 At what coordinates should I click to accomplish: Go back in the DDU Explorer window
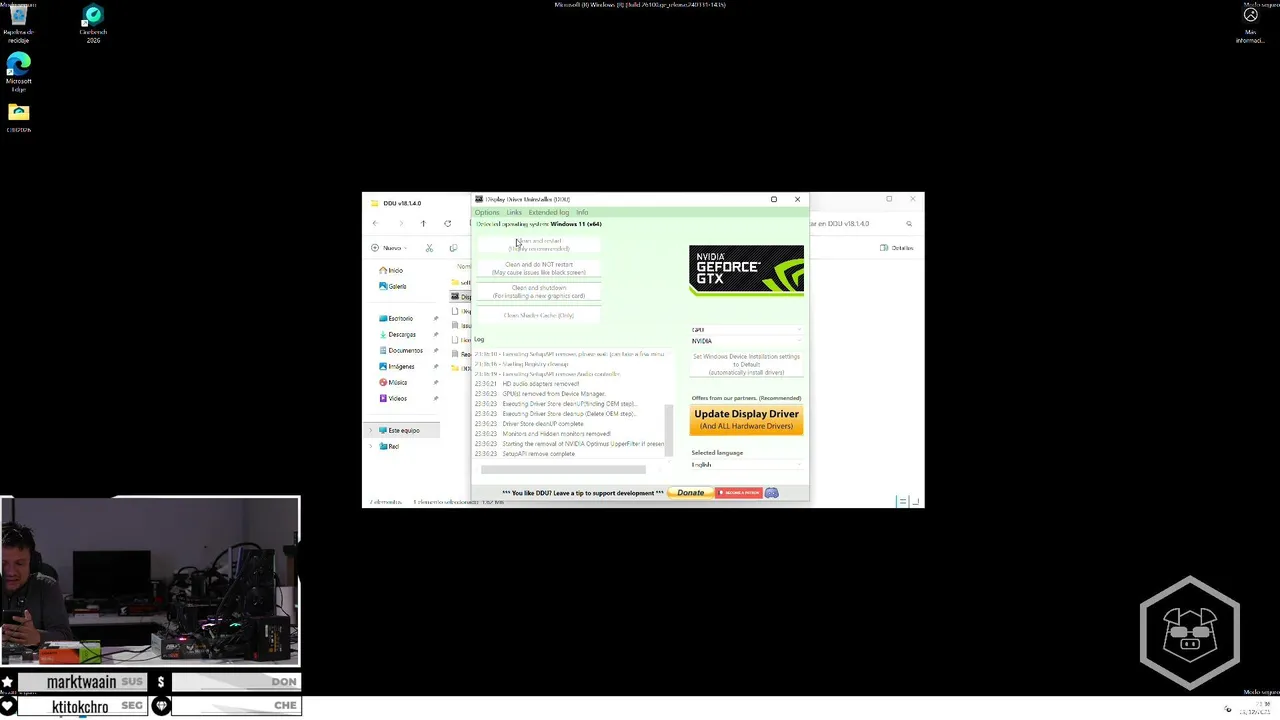coord(375,223)
